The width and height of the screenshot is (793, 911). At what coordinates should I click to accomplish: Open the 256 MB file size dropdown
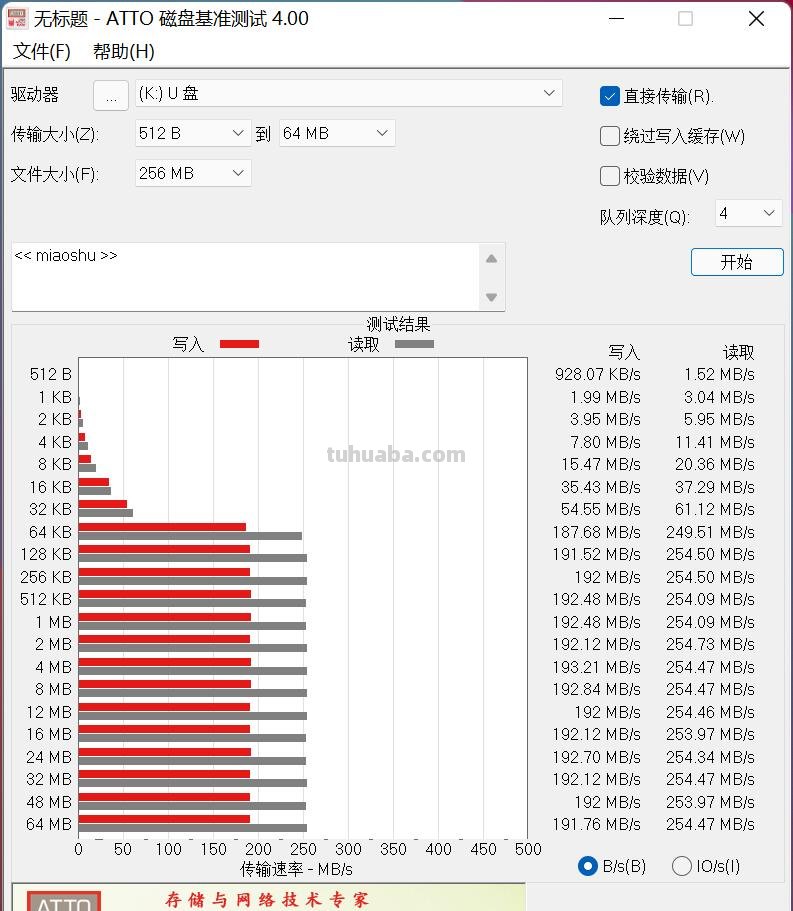pos(193,173)
